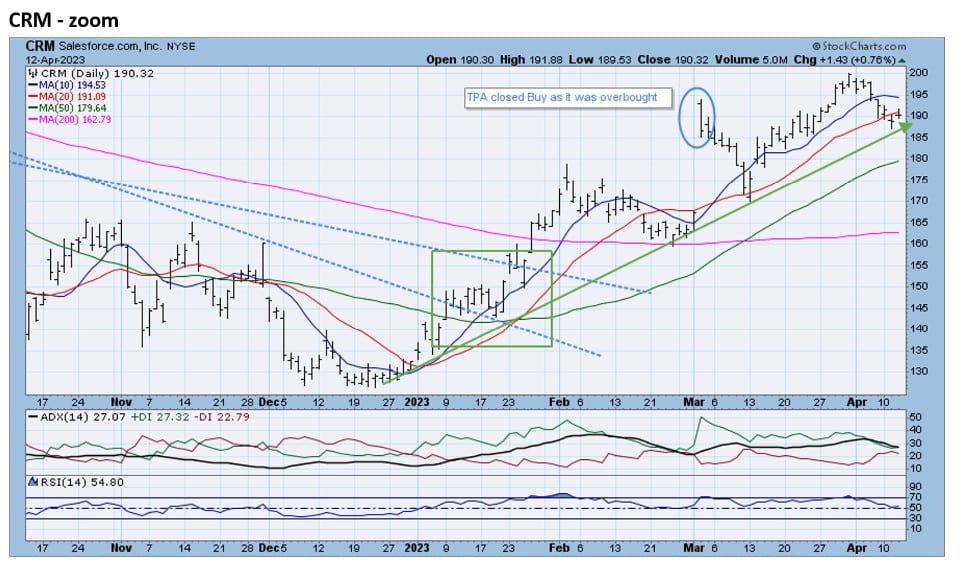977x567 pixels.
Task: Click the ADX(14) 27.07 indicator label
Action: (x=77, y=416)
